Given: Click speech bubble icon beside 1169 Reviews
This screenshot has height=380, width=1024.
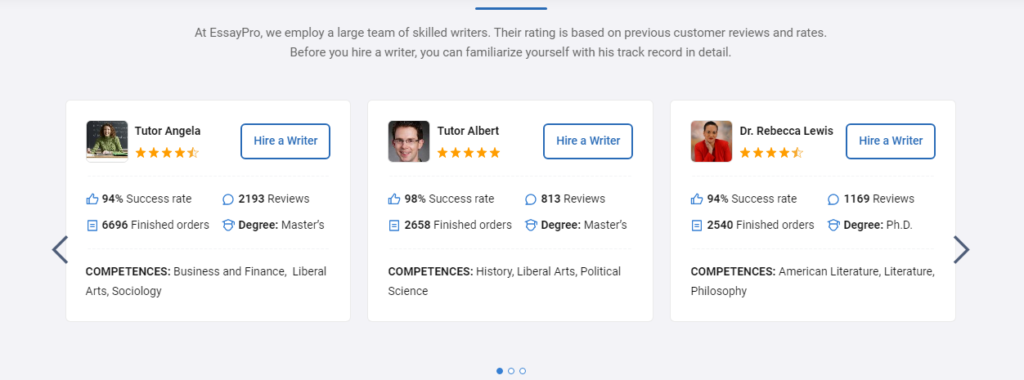Looking at the screenshot, I should point(833,199).
